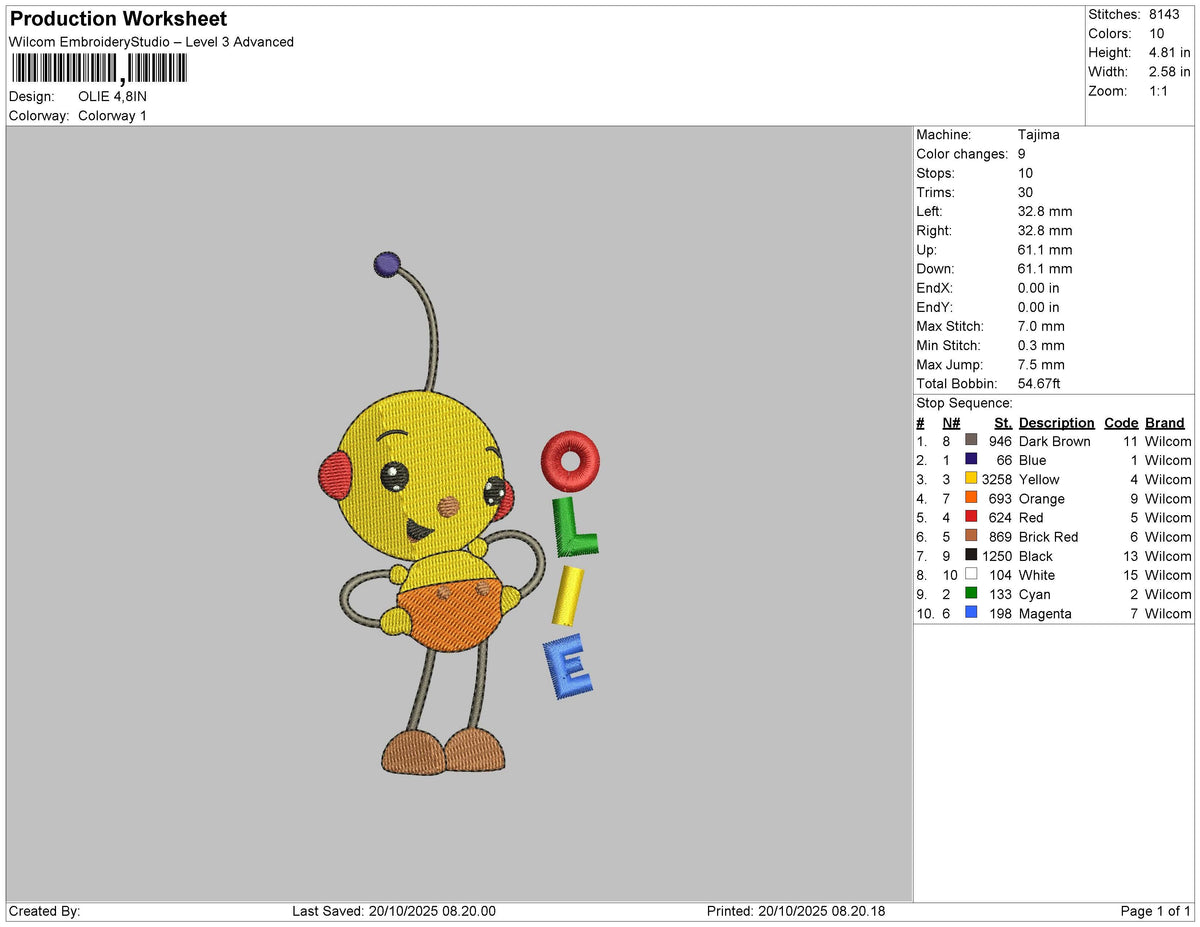
Task: Click the Max Stitch value 7.0 mm
Action: point(1041,326)
